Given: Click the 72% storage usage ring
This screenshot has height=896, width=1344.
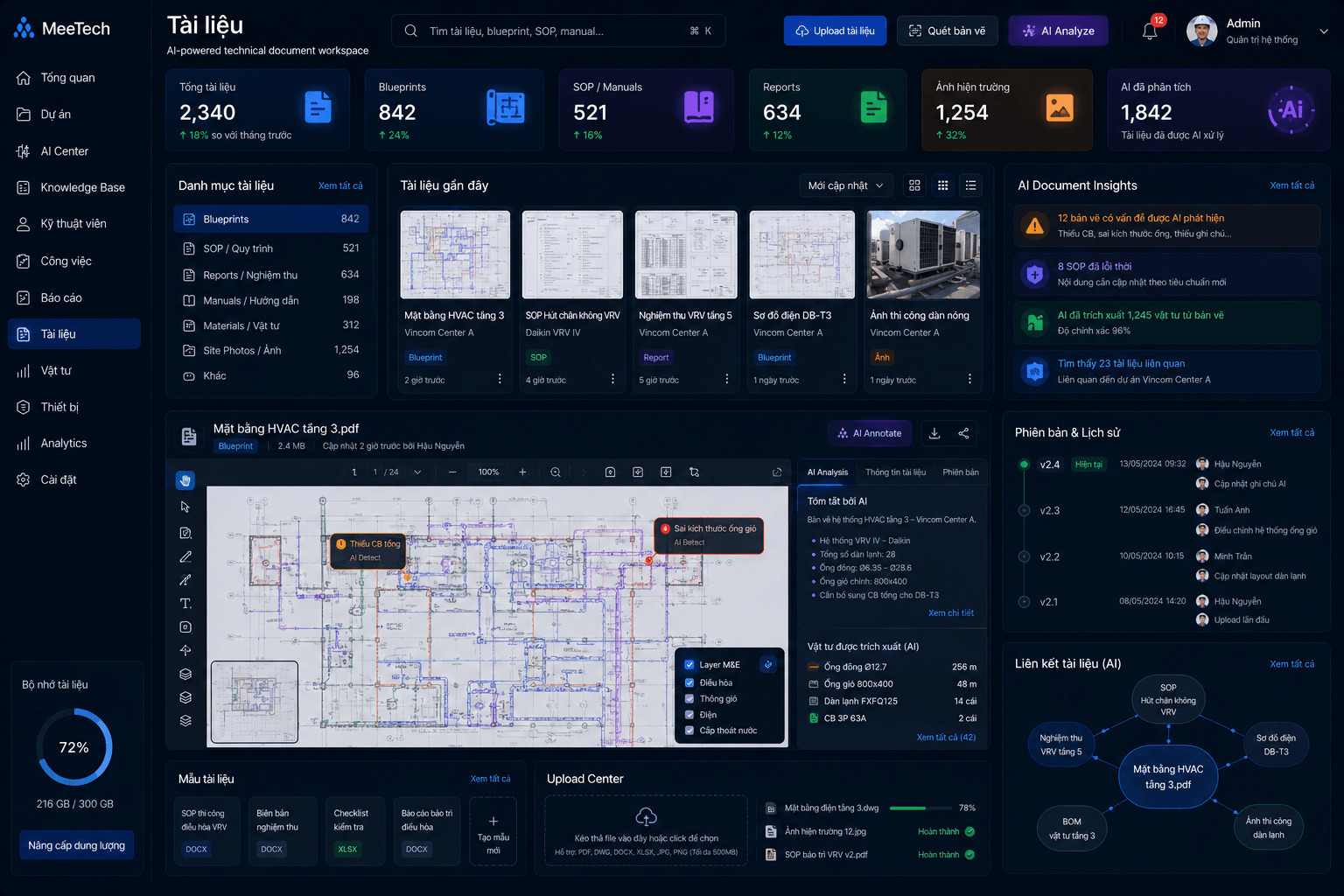Looking at the screenshot, I should pos(74,747).
